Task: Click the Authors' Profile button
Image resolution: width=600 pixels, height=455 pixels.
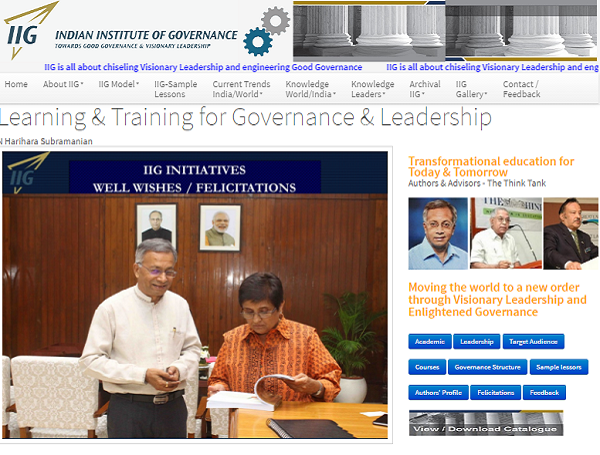Action: point(438,392)
